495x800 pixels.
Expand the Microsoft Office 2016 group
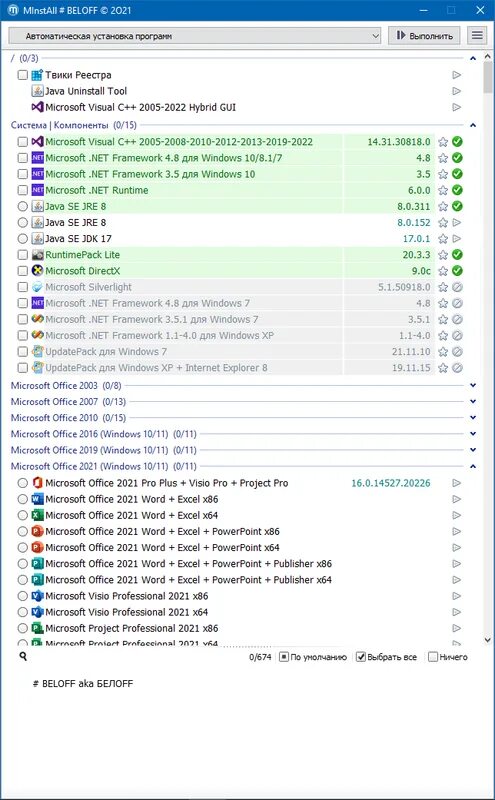(x=473, y=434)
